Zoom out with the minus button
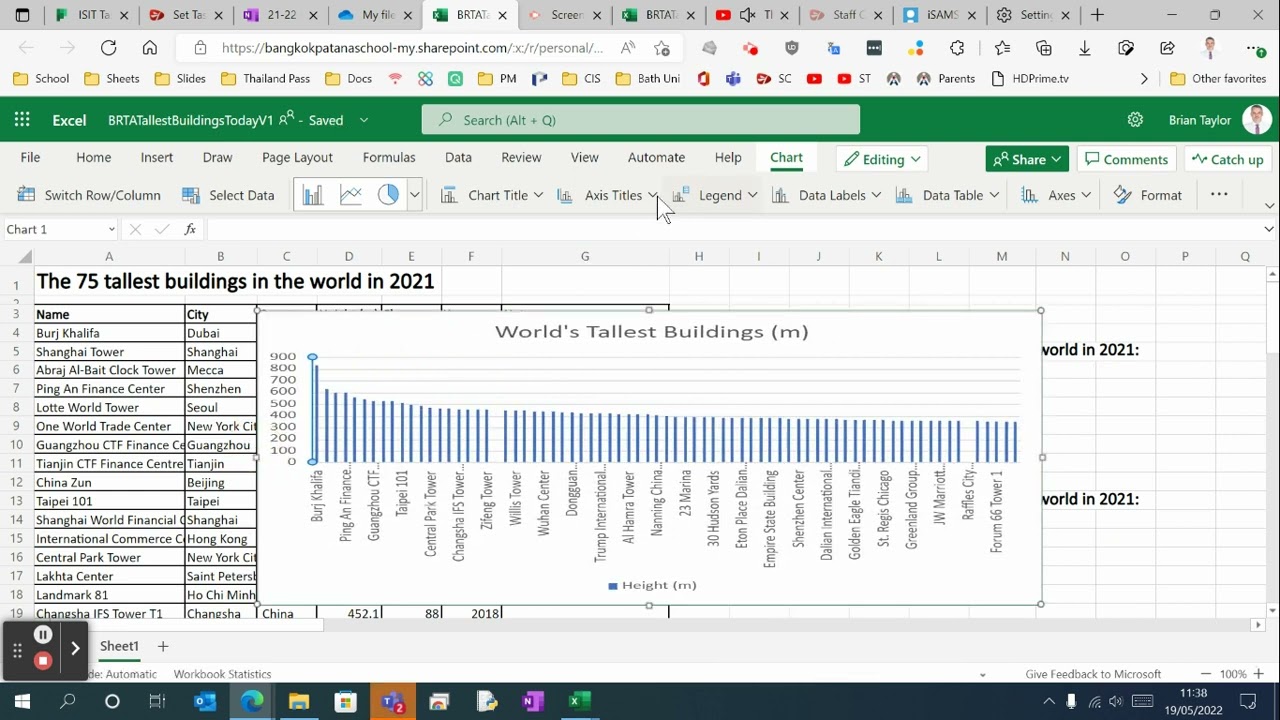Screen dimensions: 1280x720 1206,674
